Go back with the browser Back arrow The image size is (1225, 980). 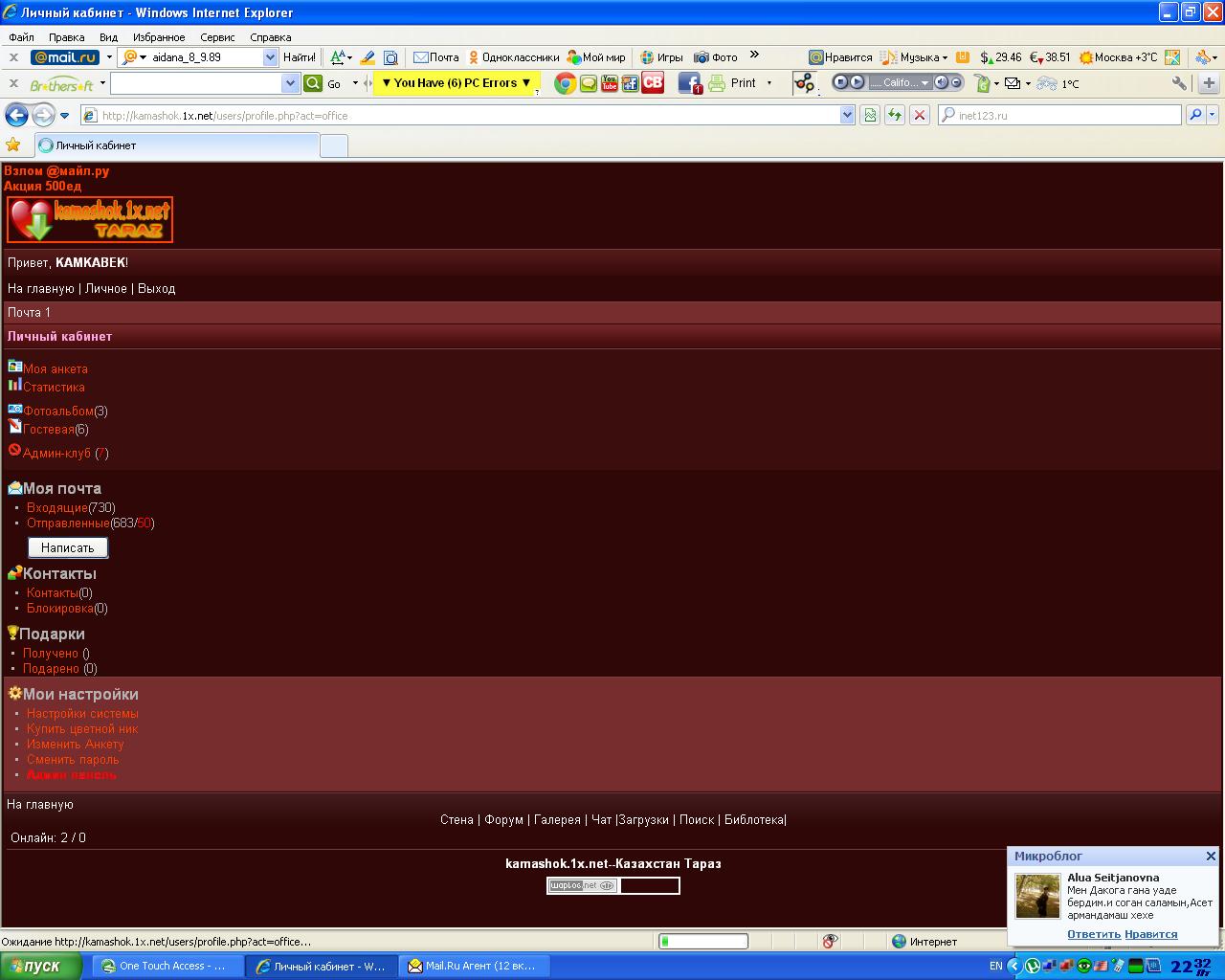pyautogui.click(x=16, y=116)
